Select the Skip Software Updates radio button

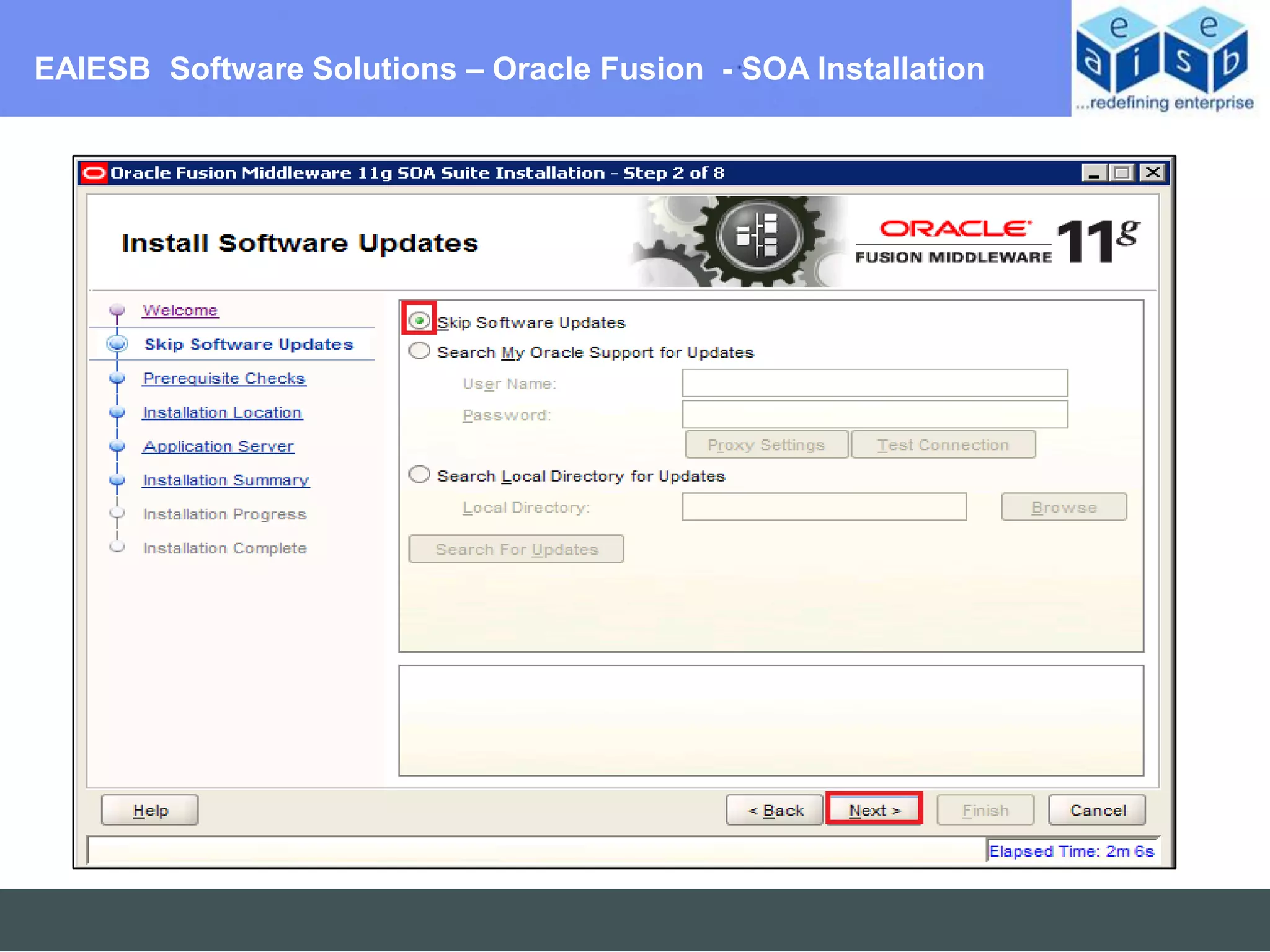coord(419,320)
